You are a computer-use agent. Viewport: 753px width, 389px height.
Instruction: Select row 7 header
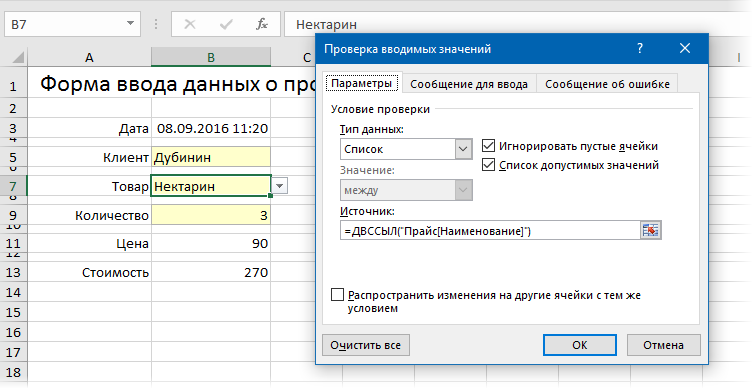pos(13,186)
